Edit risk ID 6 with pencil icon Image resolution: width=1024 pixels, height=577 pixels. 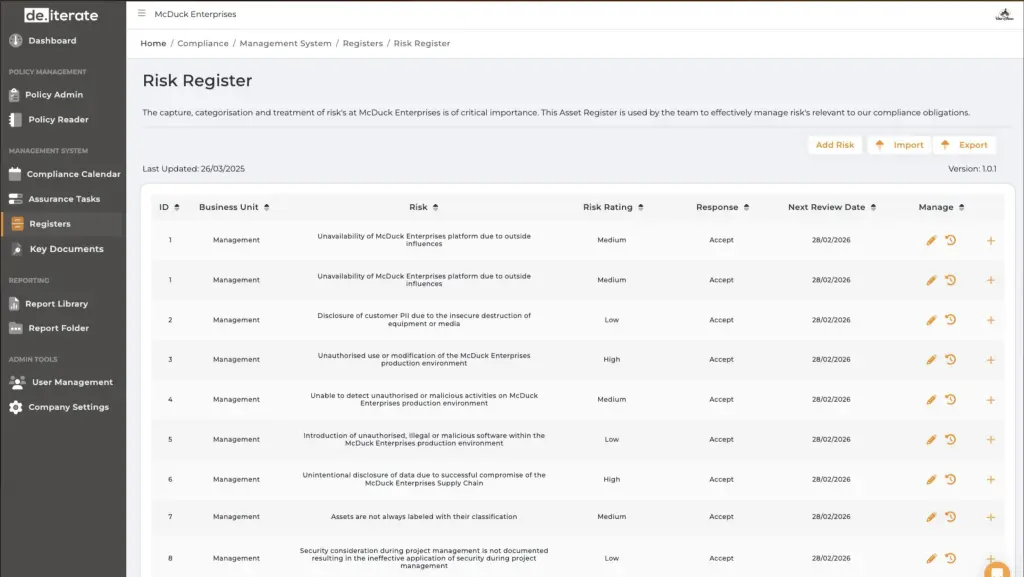click(931, 479)
